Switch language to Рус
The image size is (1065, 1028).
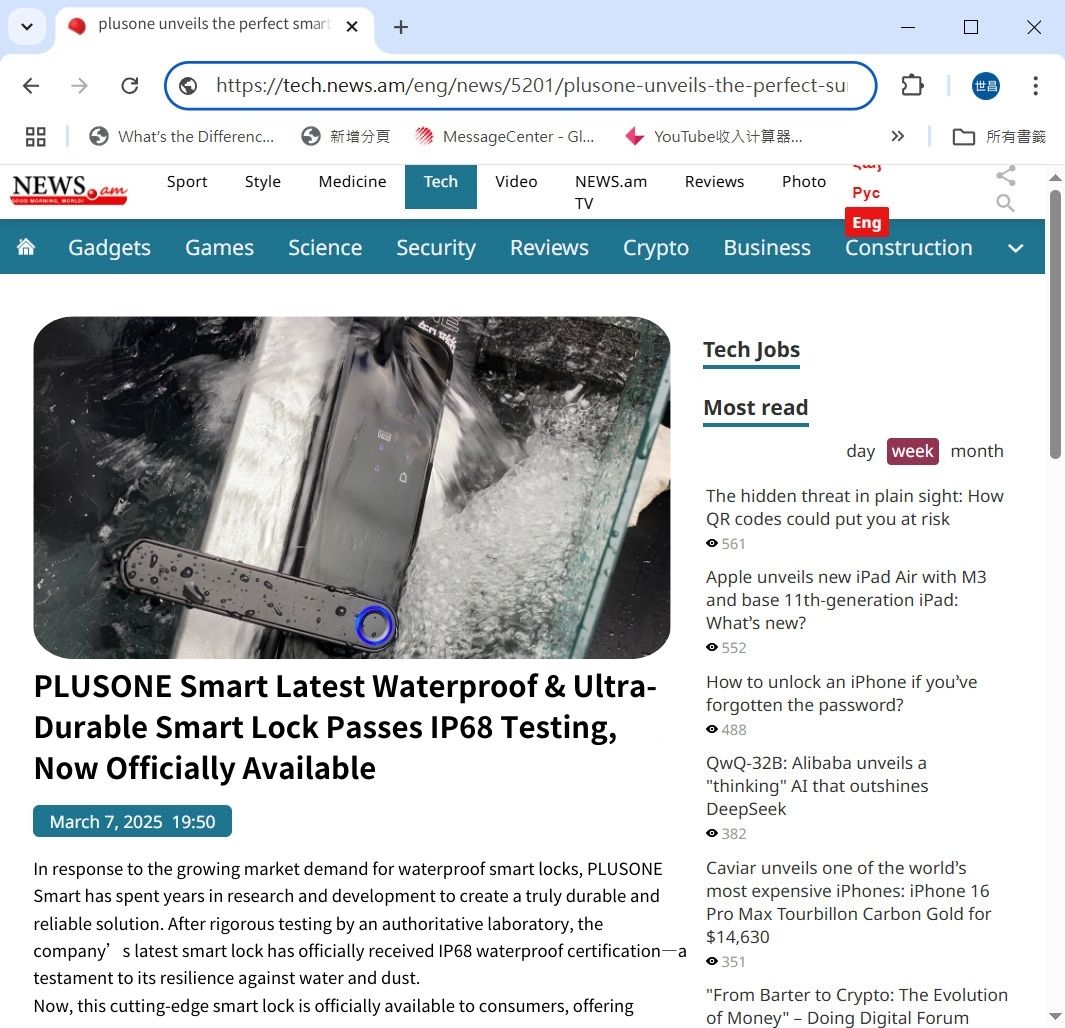tap(866, 193)
